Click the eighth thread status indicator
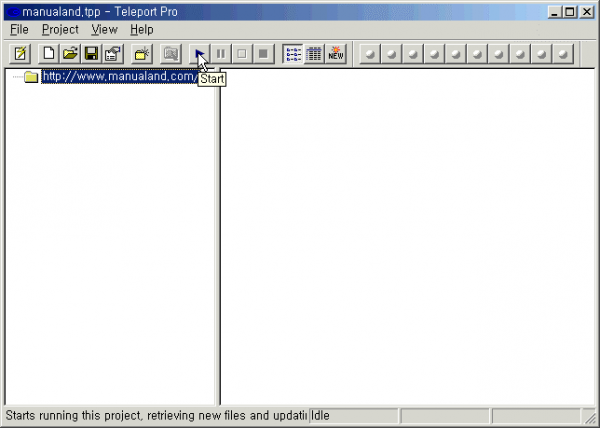Viewport: 600px width, 428px height. [520, 54]
